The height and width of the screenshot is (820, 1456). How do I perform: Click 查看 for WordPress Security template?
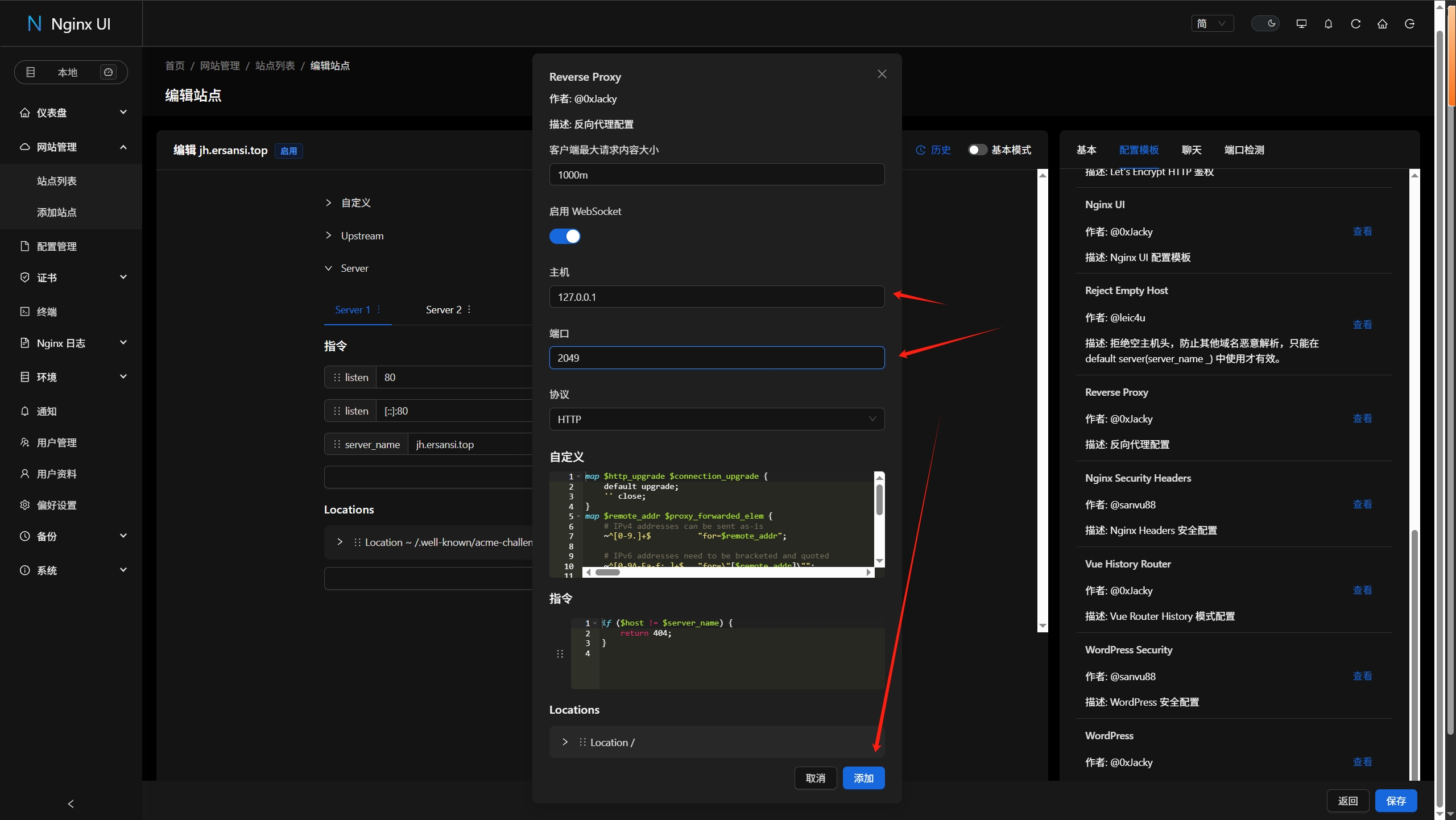[x=1362, y=676]
